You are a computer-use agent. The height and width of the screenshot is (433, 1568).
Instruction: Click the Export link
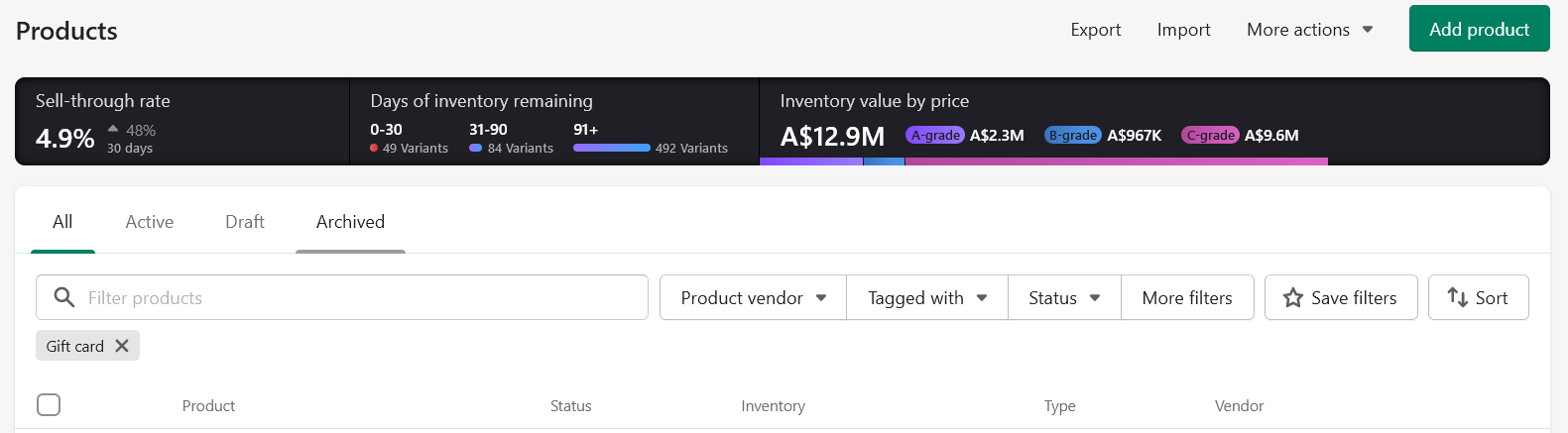1096,30
